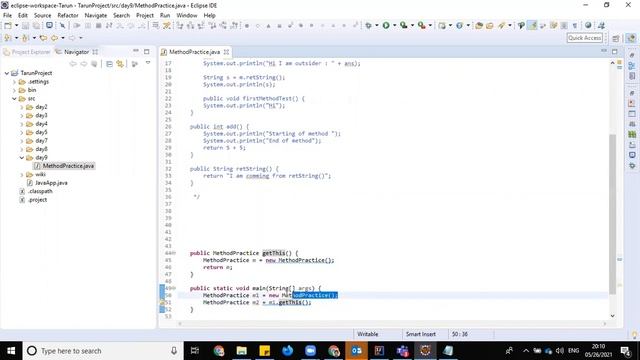The height and width of the screenshot is (360, 640).
Task: Open the Coverage dropdown arrow
Action: 412,25
